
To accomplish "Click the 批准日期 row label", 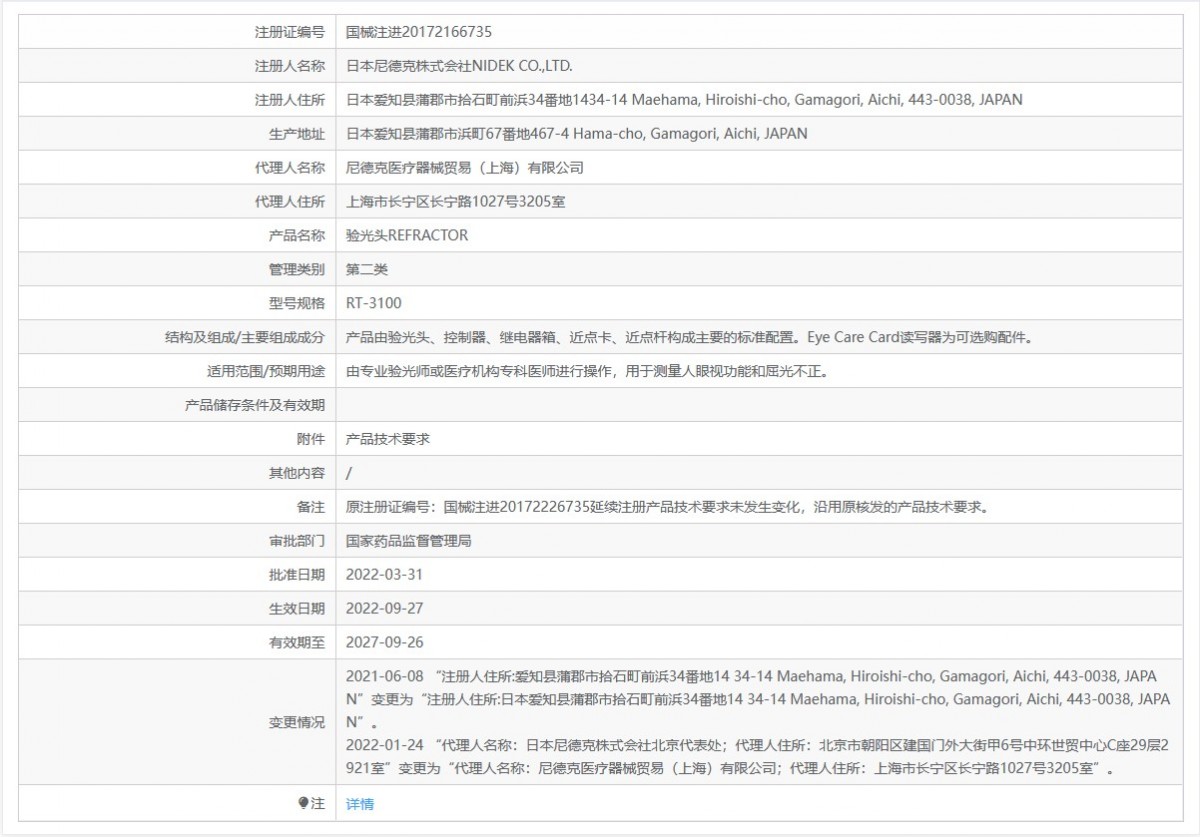I will point(297,576).
